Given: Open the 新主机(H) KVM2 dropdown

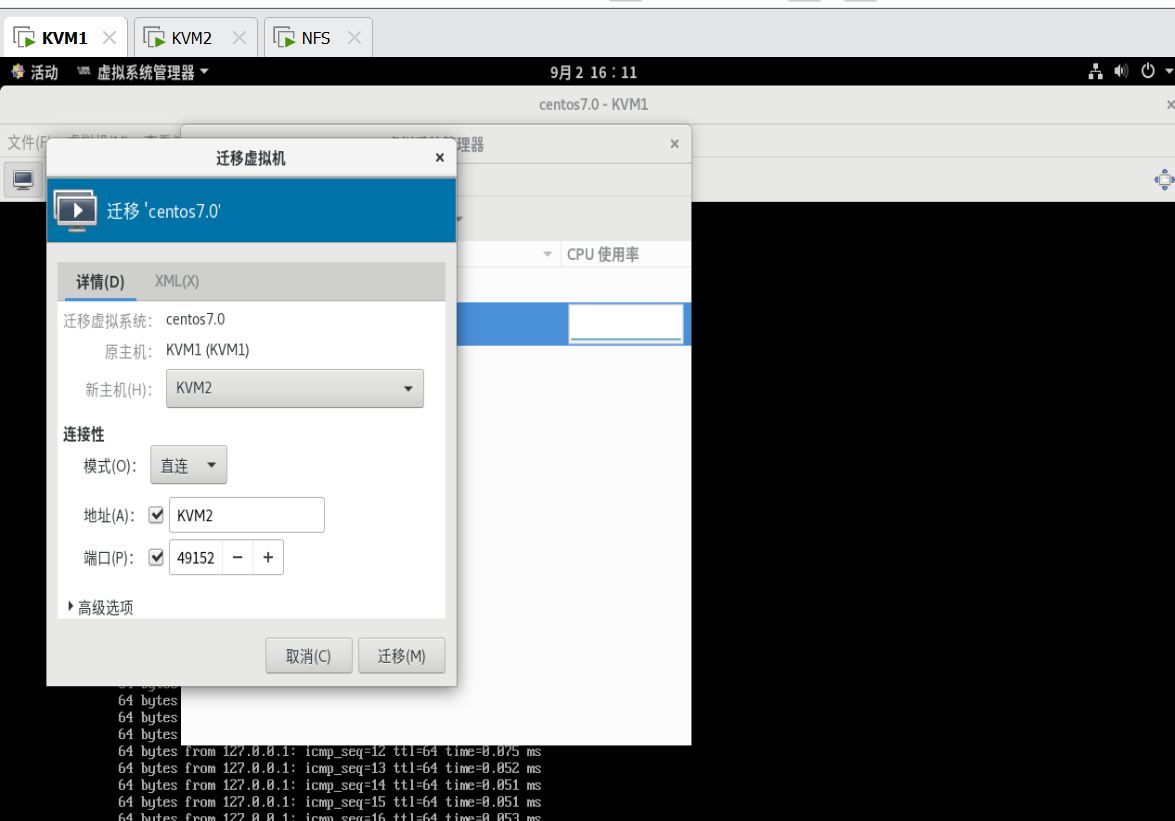Looking at the screenshot, I should [x=294, y=388].
